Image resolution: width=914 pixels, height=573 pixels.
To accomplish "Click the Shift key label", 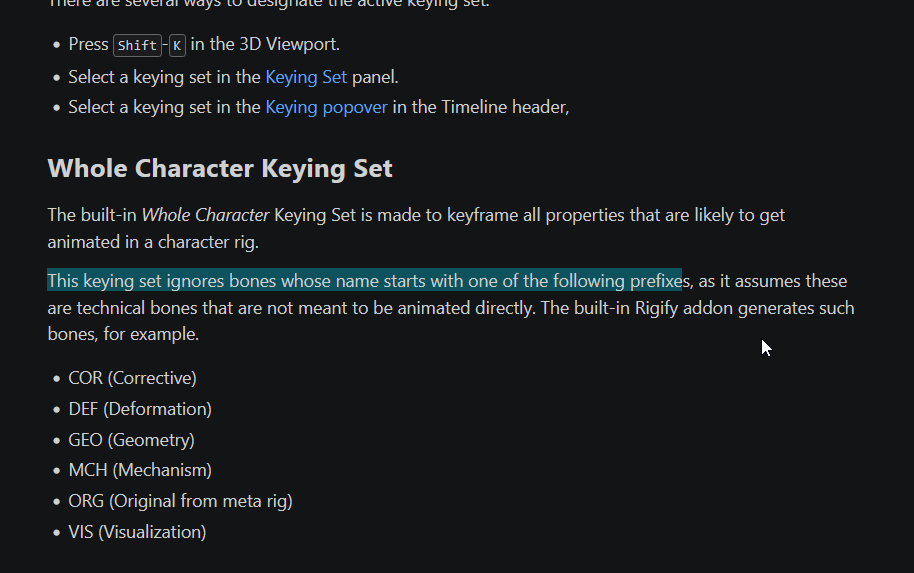I will click(137, 45).
